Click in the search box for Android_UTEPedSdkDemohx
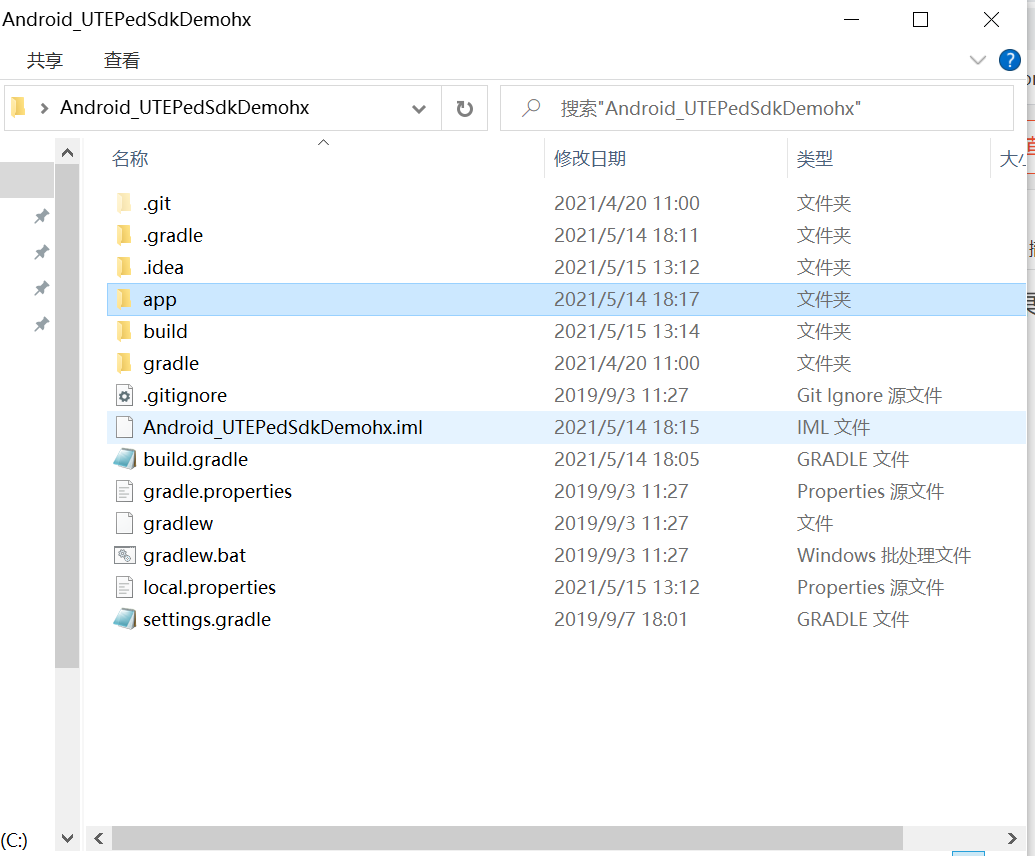The image size is (1035, 856). (x=756, y=108)
